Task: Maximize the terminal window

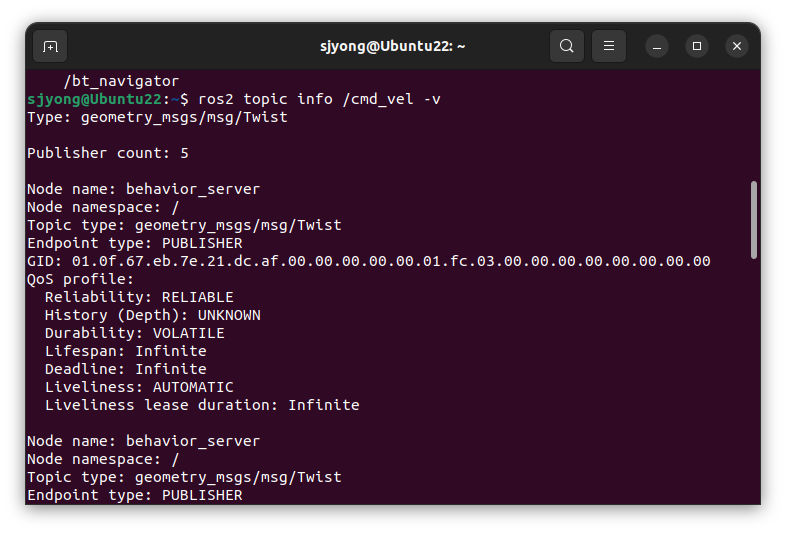Action: pyautogui.click(x=697, y=47)
